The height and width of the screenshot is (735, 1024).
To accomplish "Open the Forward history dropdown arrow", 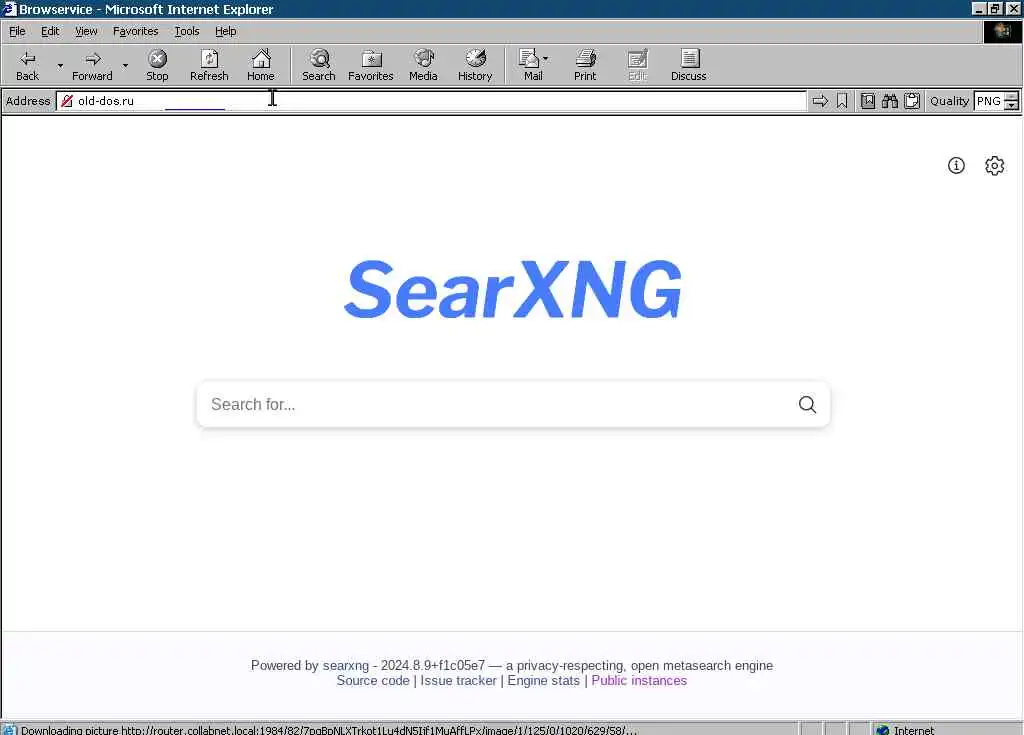I will point(125,65).
